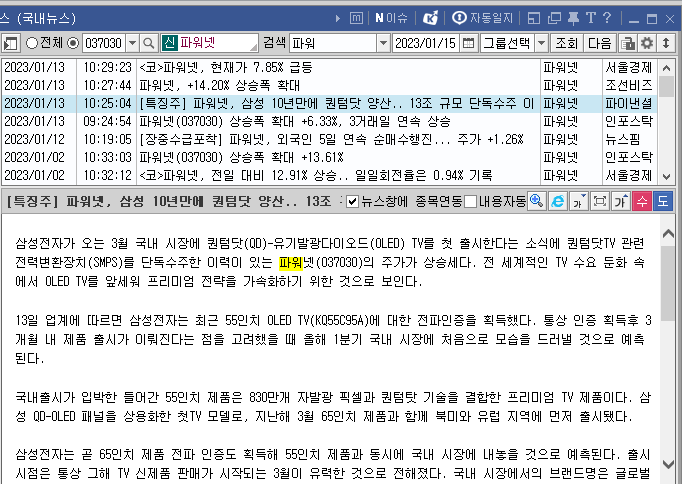
Task: Click the up-down arrow resize icon
Action: [666, 43]
